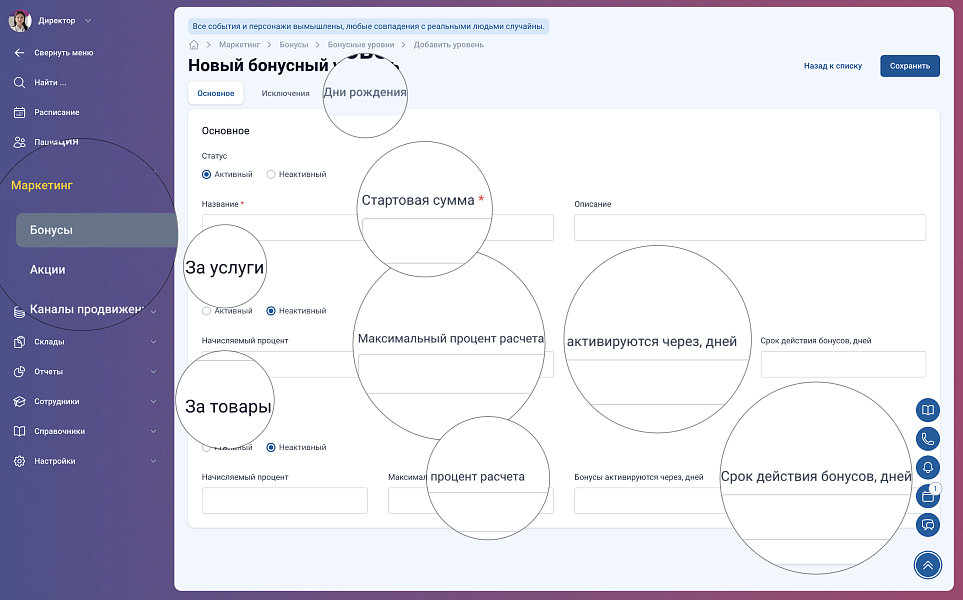Open the Директор user dropdown
Screen dimensions: 963x600
tap(88, 20)
